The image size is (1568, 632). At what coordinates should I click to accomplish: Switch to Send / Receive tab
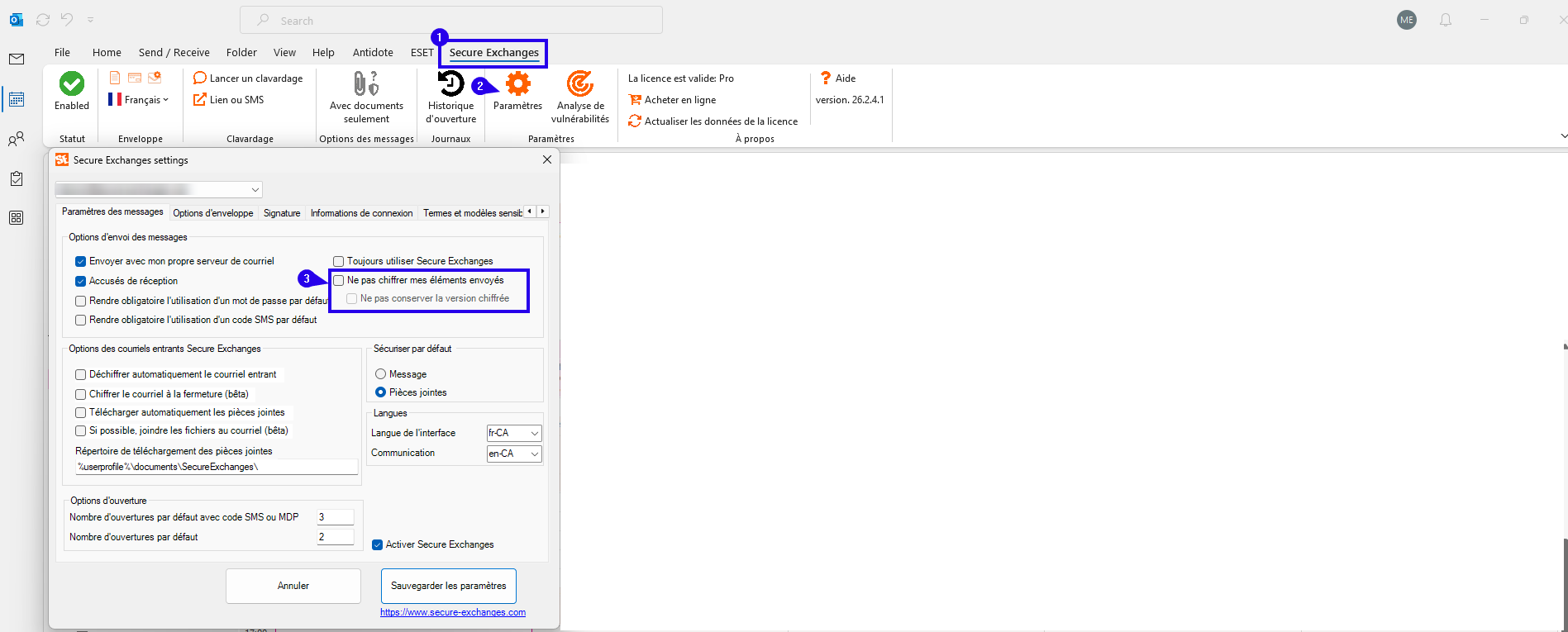click(174, 52)
